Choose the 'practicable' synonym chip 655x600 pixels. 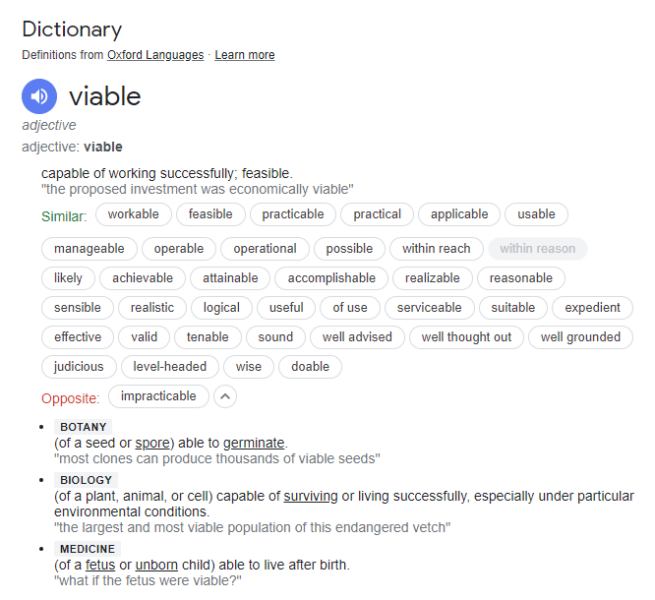coord(293,214)
